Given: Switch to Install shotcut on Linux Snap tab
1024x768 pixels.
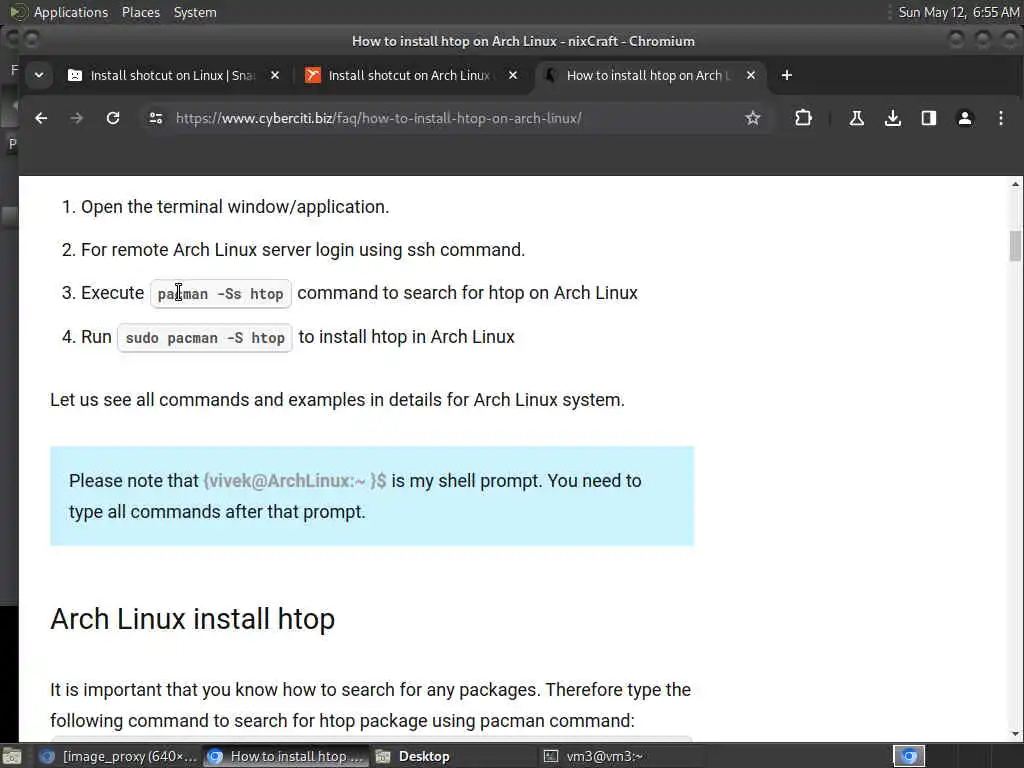Looking at the screenshot, I should (172, 76).
